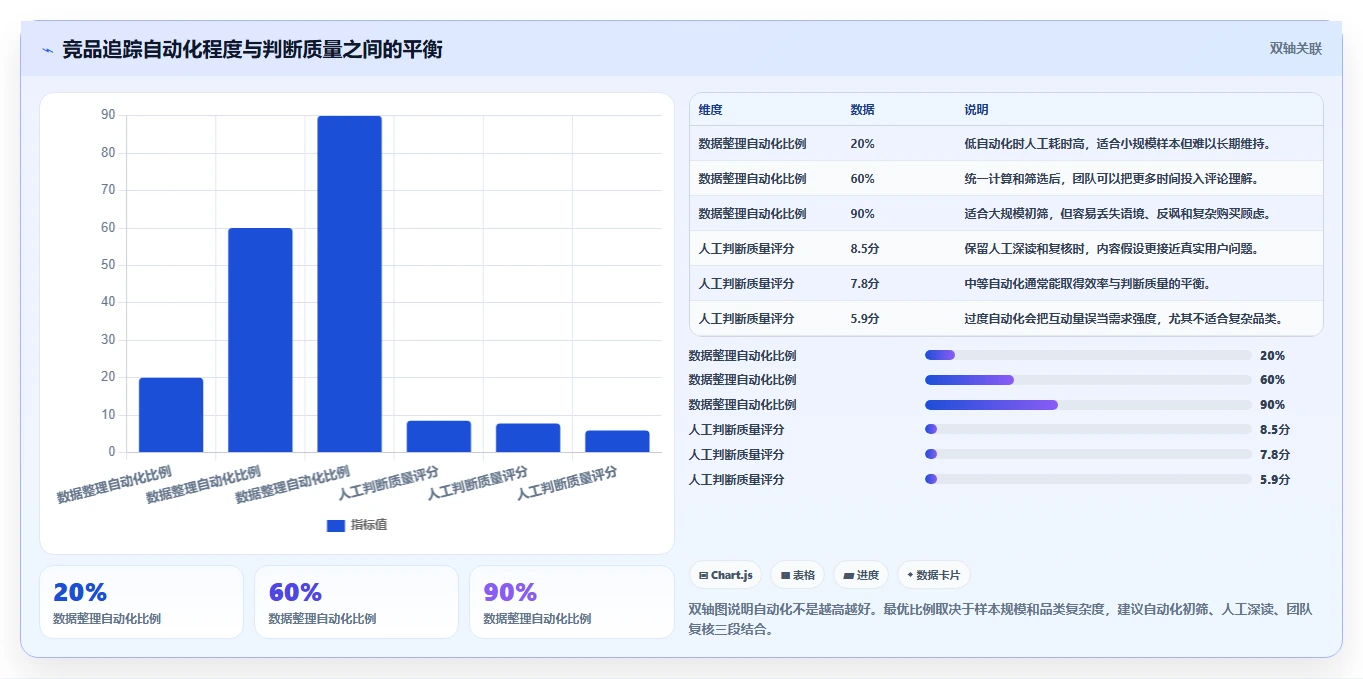Viewport: 1363px width, 679px height.
Task: Click the description starting 过度自动化会把互动量
Action: point(1123,319)
